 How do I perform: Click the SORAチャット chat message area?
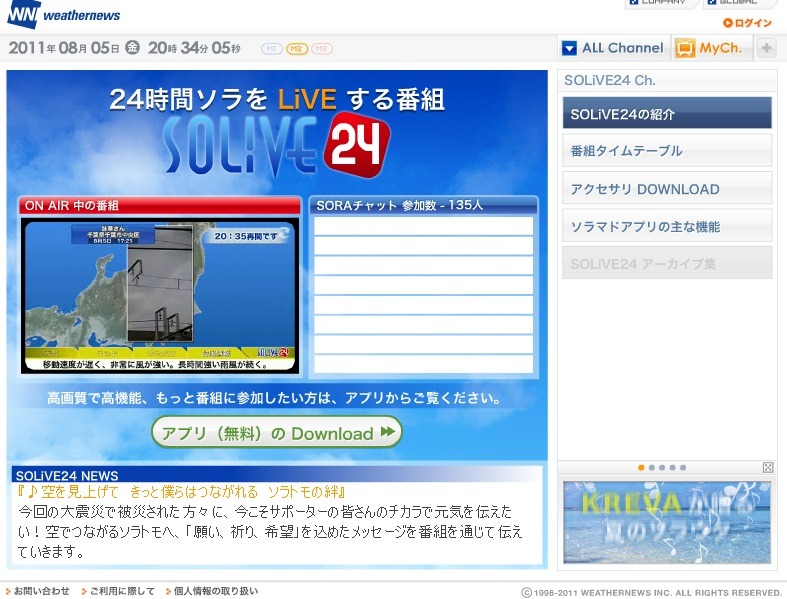[423, 295]
